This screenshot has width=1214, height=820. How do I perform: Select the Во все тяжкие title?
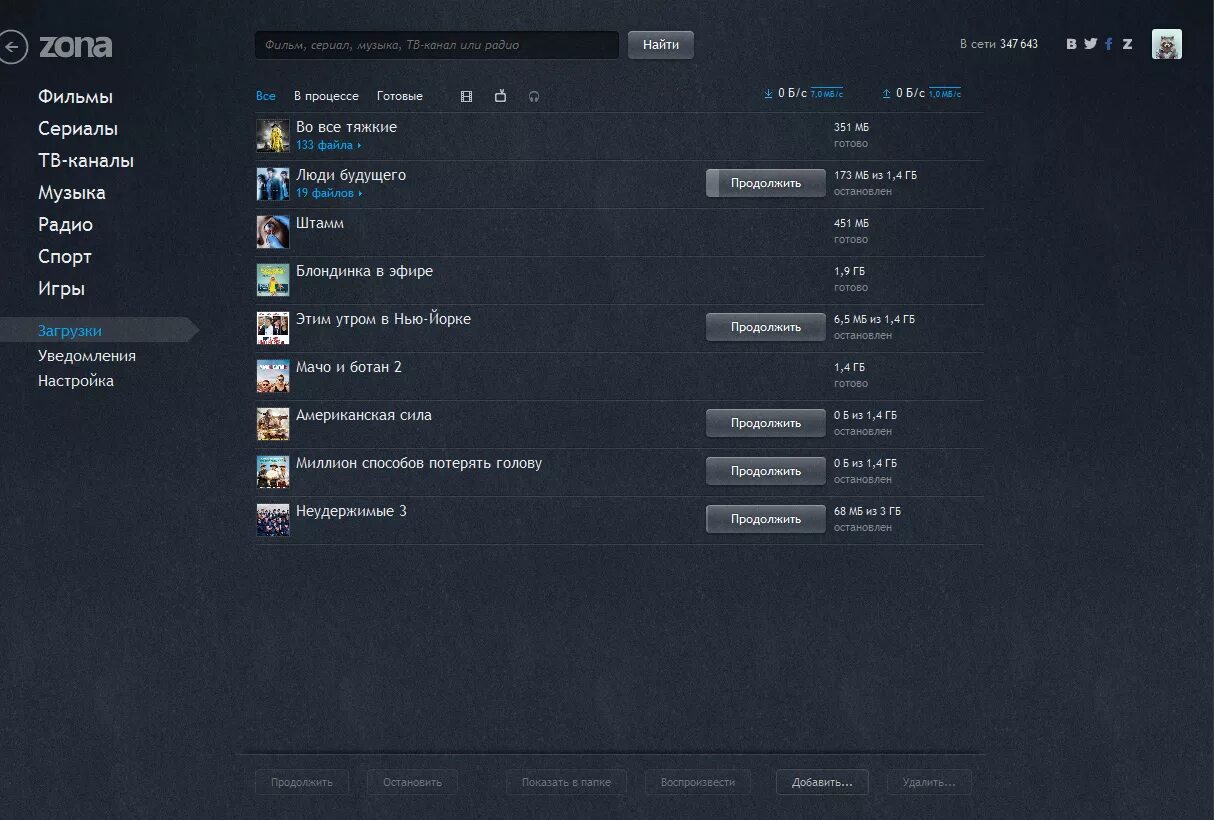346,127
